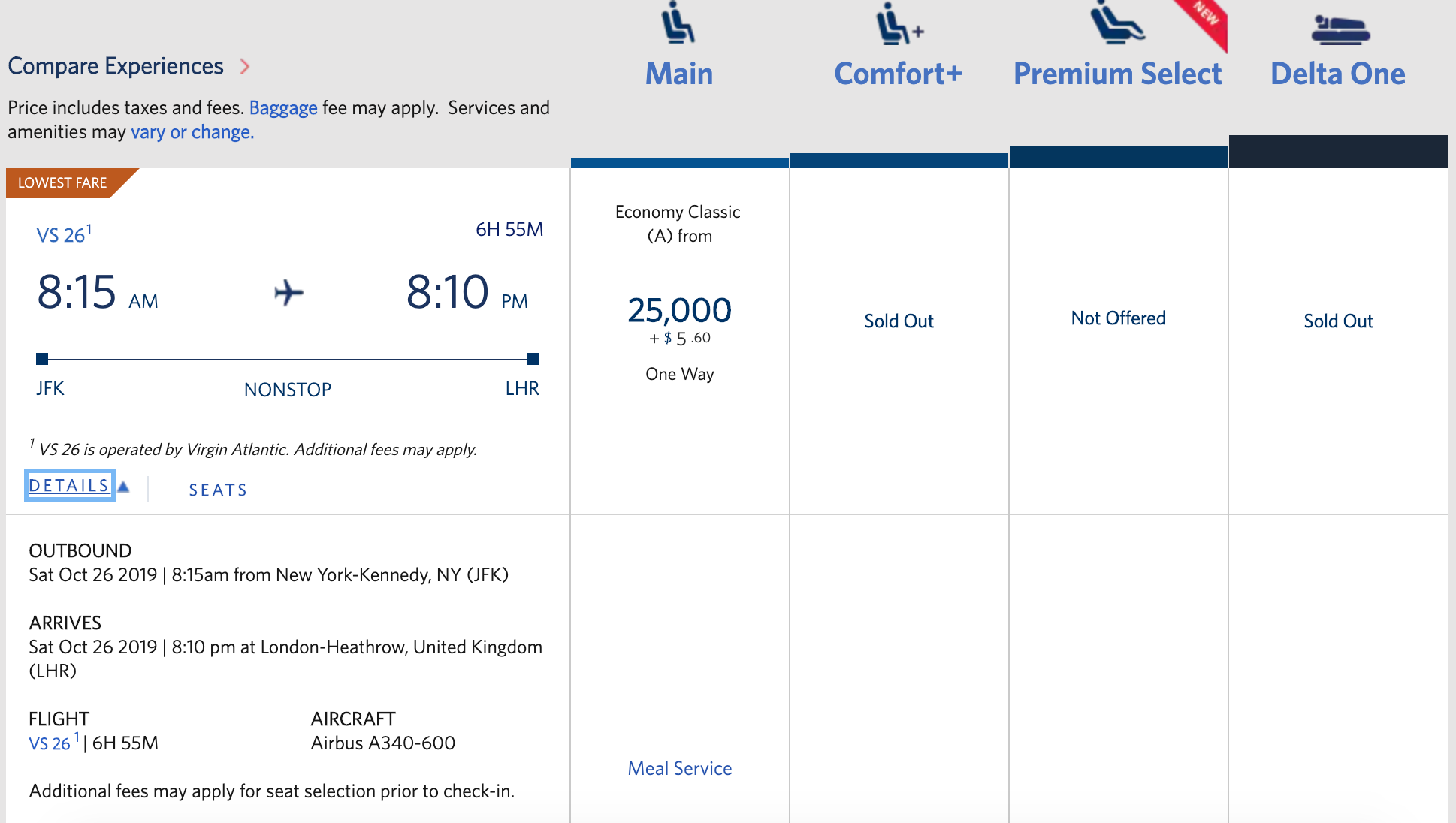Select the Delta One column header

tap(1337, 74)
